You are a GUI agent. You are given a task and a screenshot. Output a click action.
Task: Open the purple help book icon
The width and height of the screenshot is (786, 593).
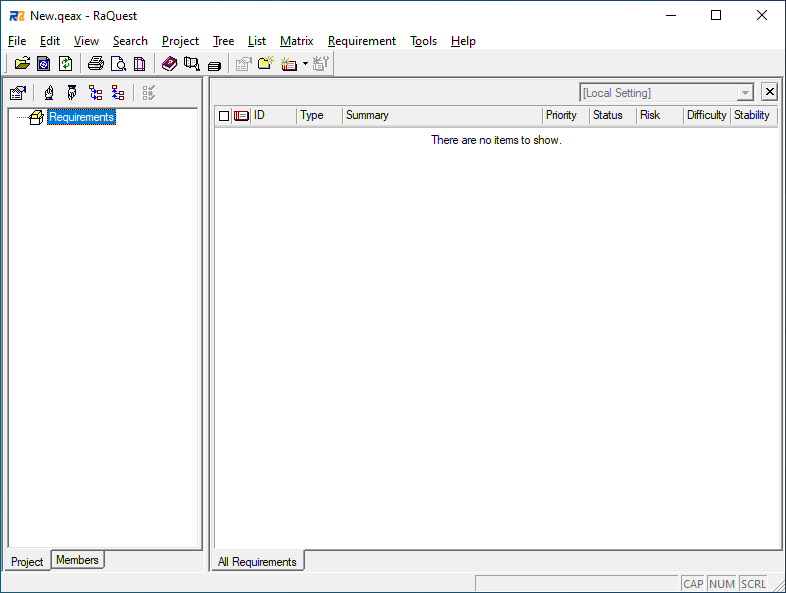tap(169, 64)
